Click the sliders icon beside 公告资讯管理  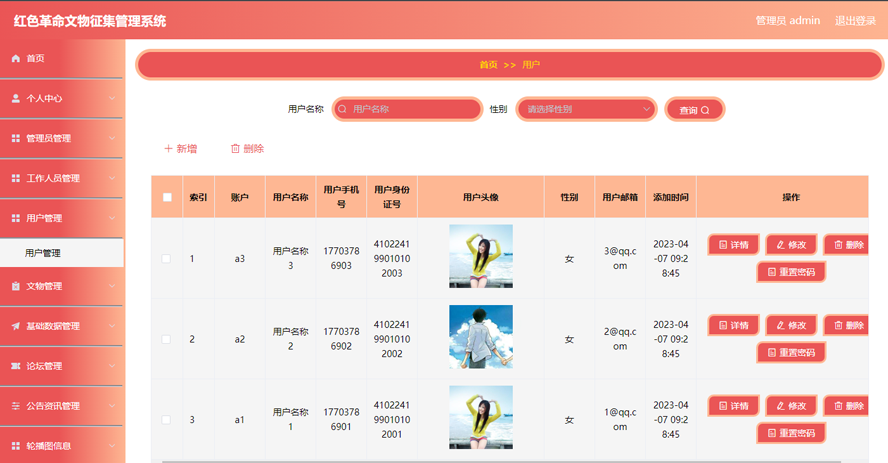coord(16,406)
